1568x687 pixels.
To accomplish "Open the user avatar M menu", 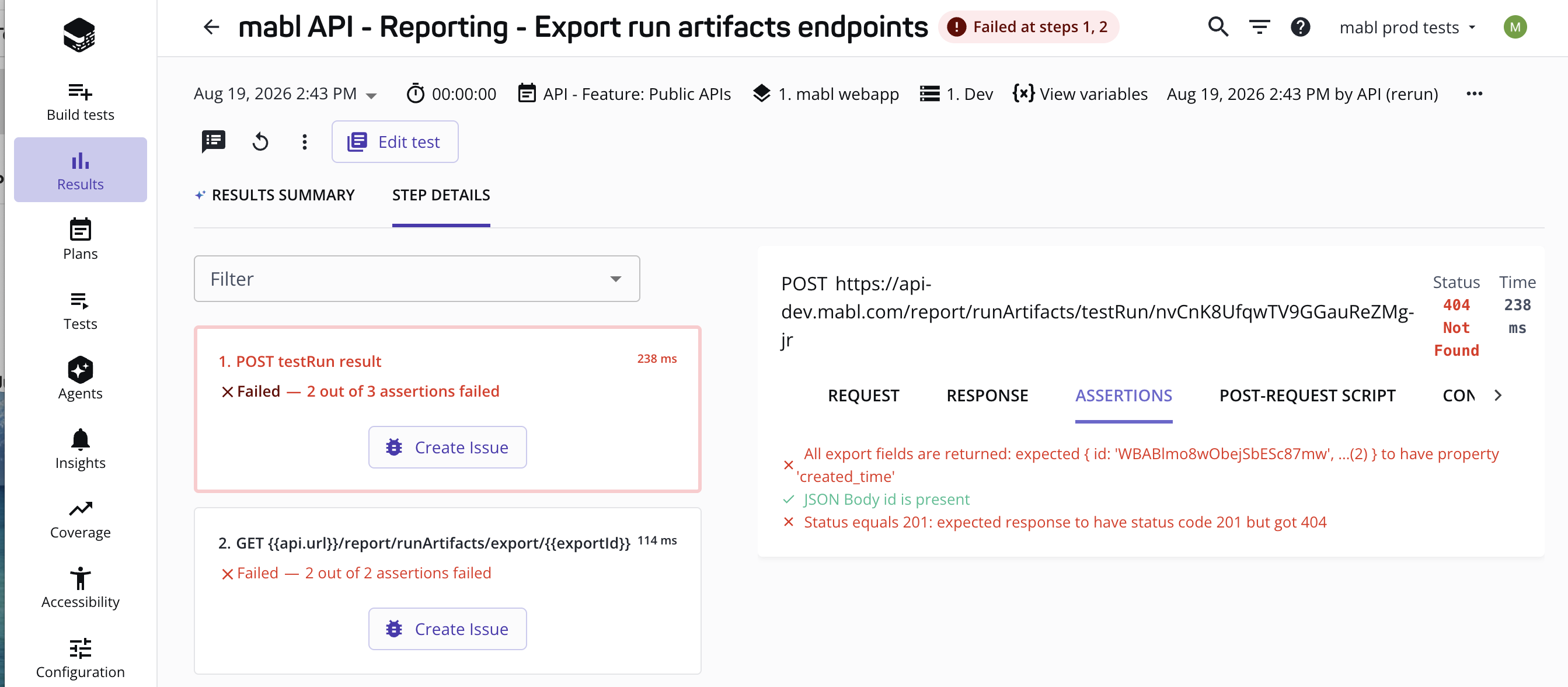I will (1515, 27).
